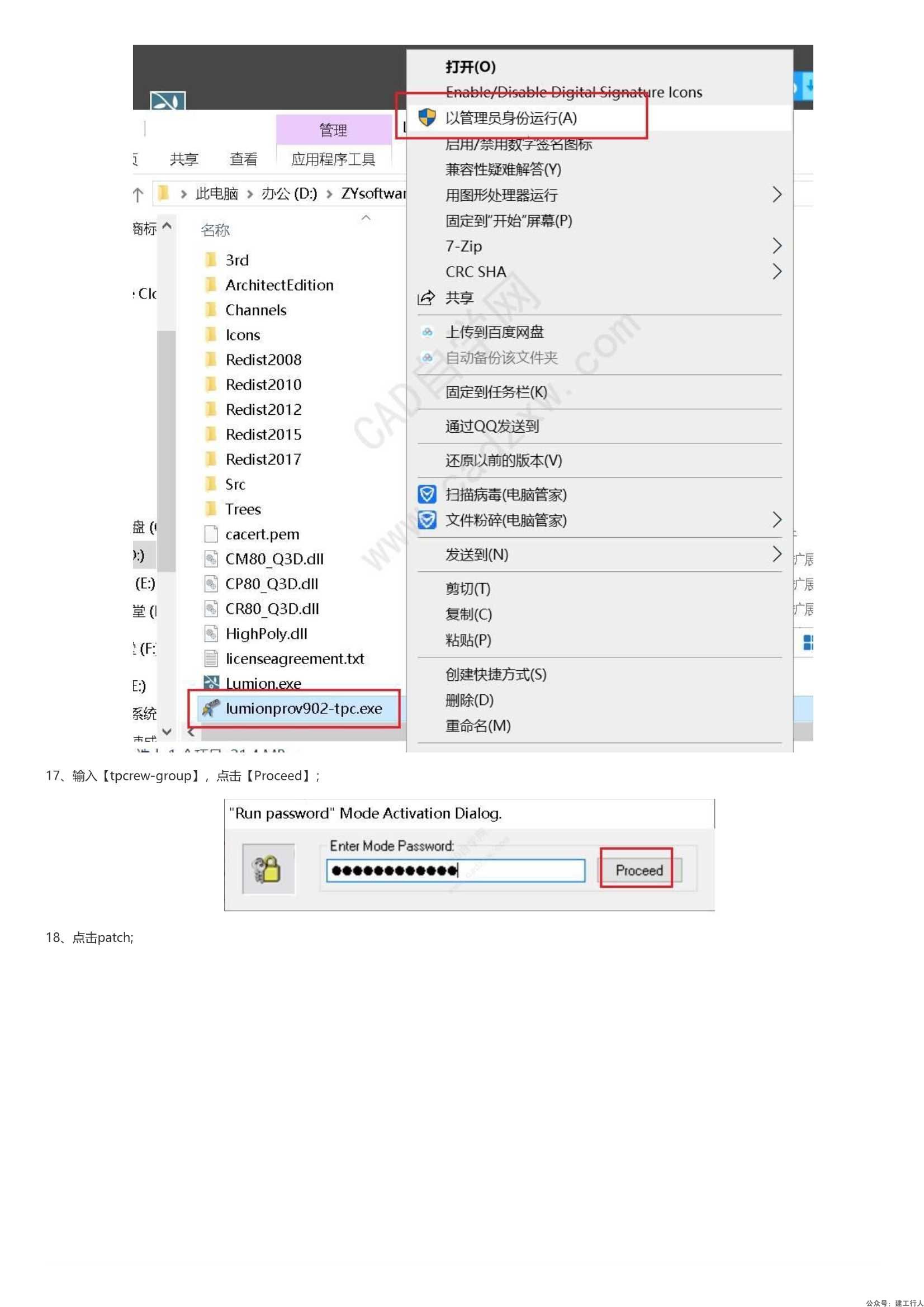Click the Enter Mode Password field

[x=456, y=870]
